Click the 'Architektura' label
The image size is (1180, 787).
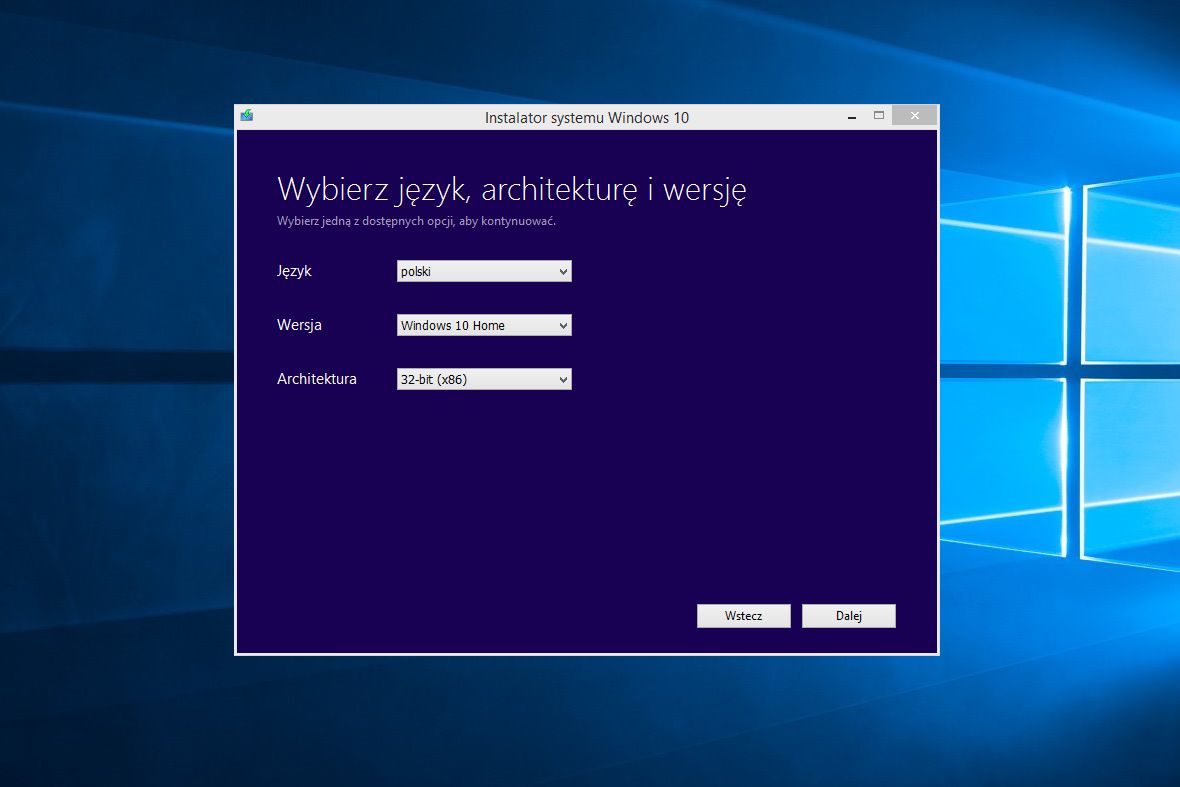click(x=317, y=379)
